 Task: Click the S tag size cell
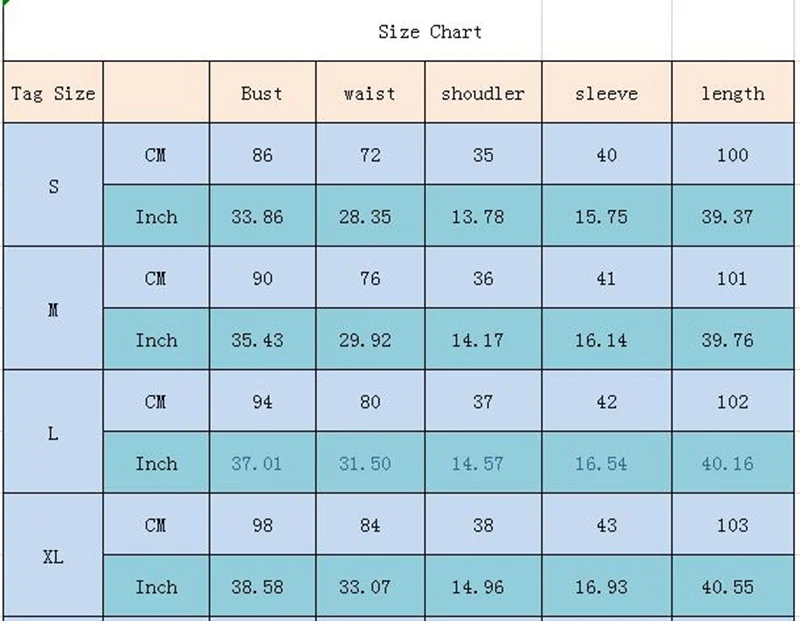tap(53, 185)
